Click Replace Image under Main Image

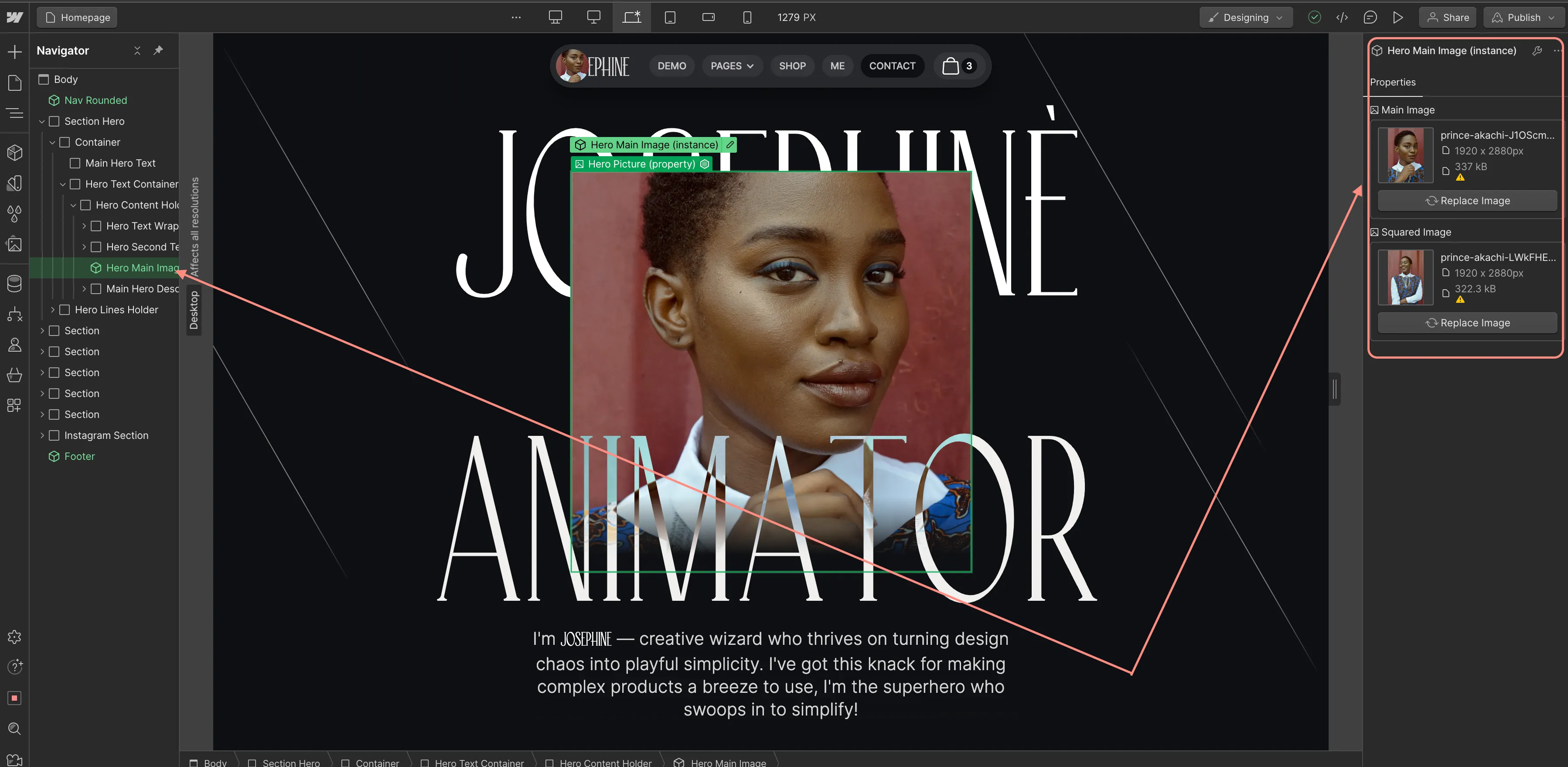point(1467,201)
